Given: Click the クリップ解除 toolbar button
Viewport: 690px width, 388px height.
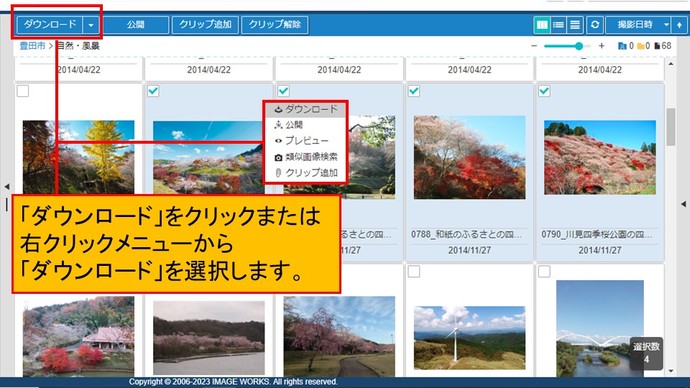Looking at the screenshot, I should (x=275, y=25).
